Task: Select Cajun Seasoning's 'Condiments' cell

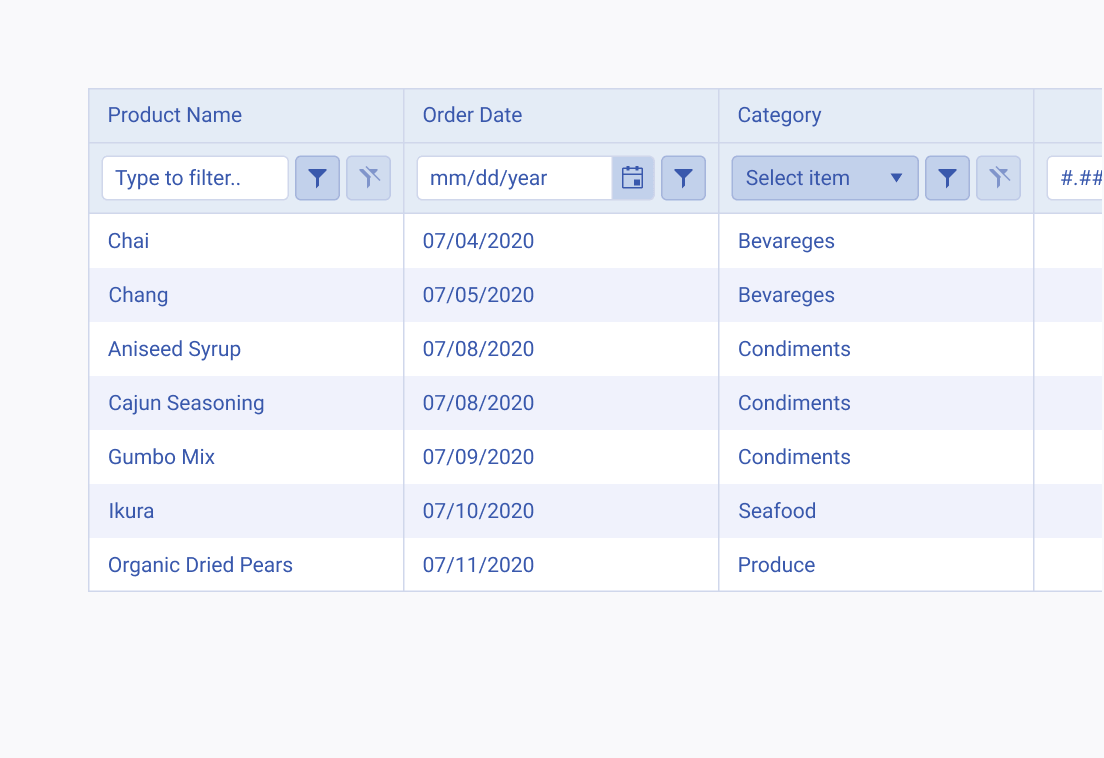Action: (x=876, y=403)
